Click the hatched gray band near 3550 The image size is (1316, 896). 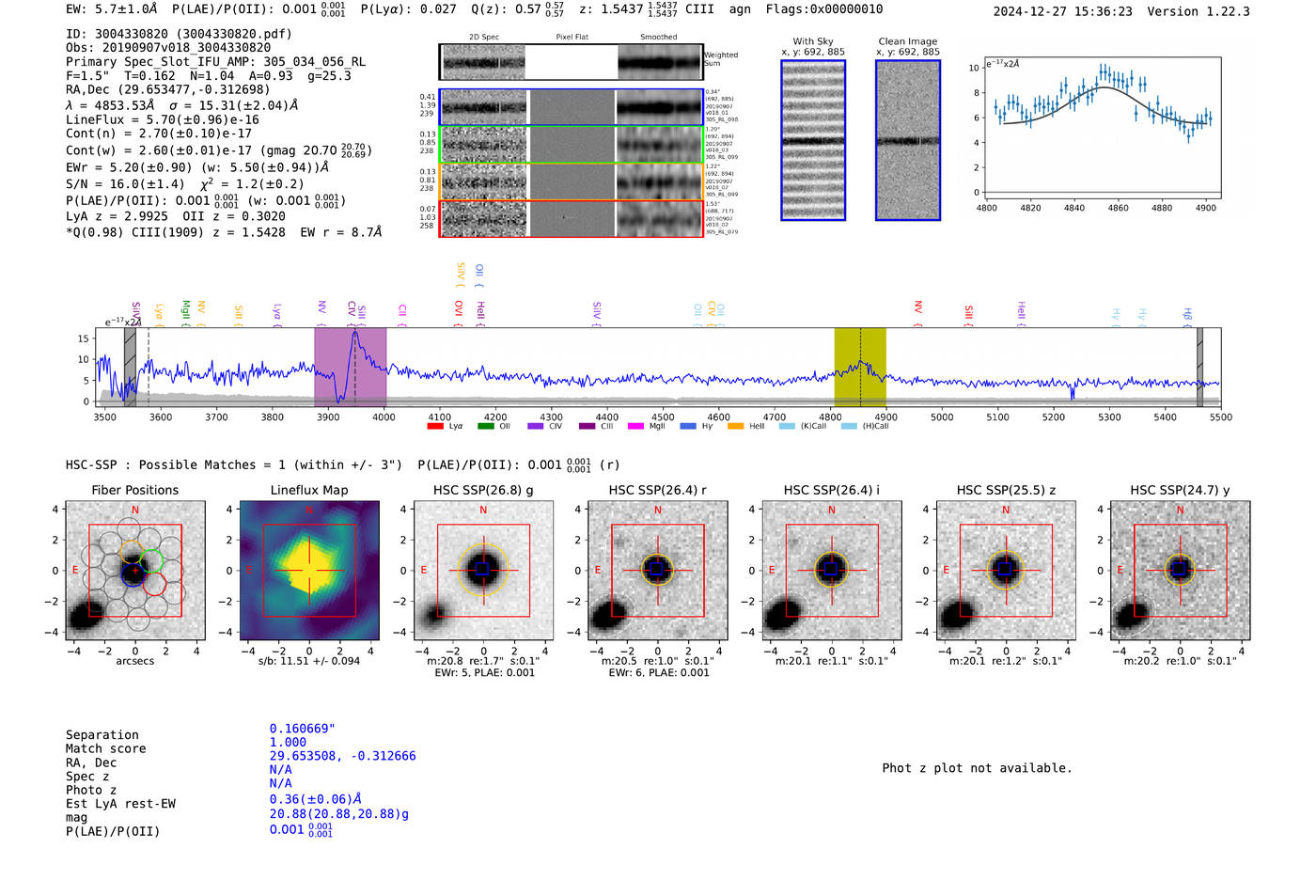pos(130,367)
